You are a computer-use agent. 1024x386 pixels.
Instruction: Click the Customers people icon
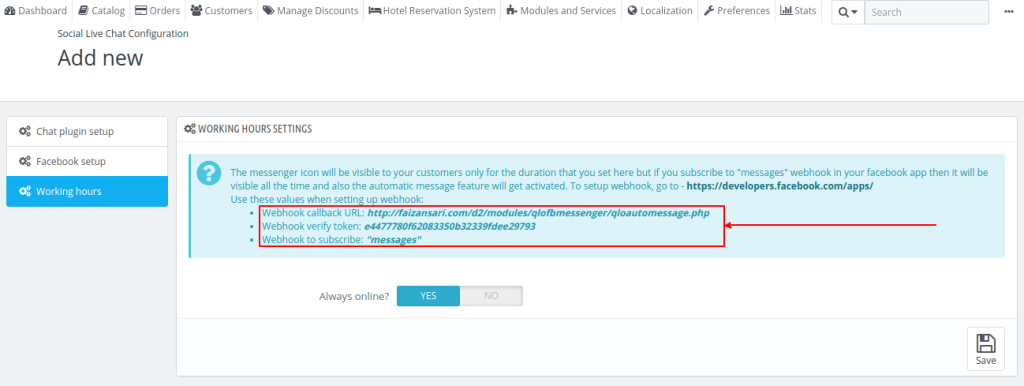(196, 10)
